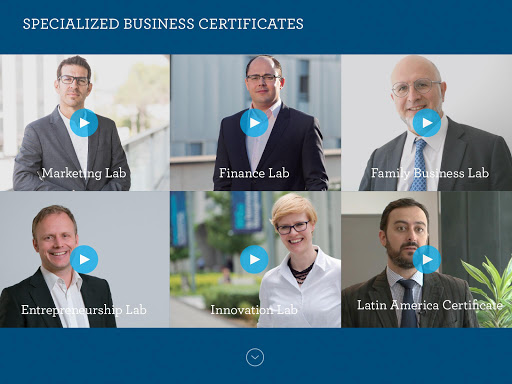Open the Family Business Lab title link
This screenshot has height=384, width=512.
(x=430, y=173)
